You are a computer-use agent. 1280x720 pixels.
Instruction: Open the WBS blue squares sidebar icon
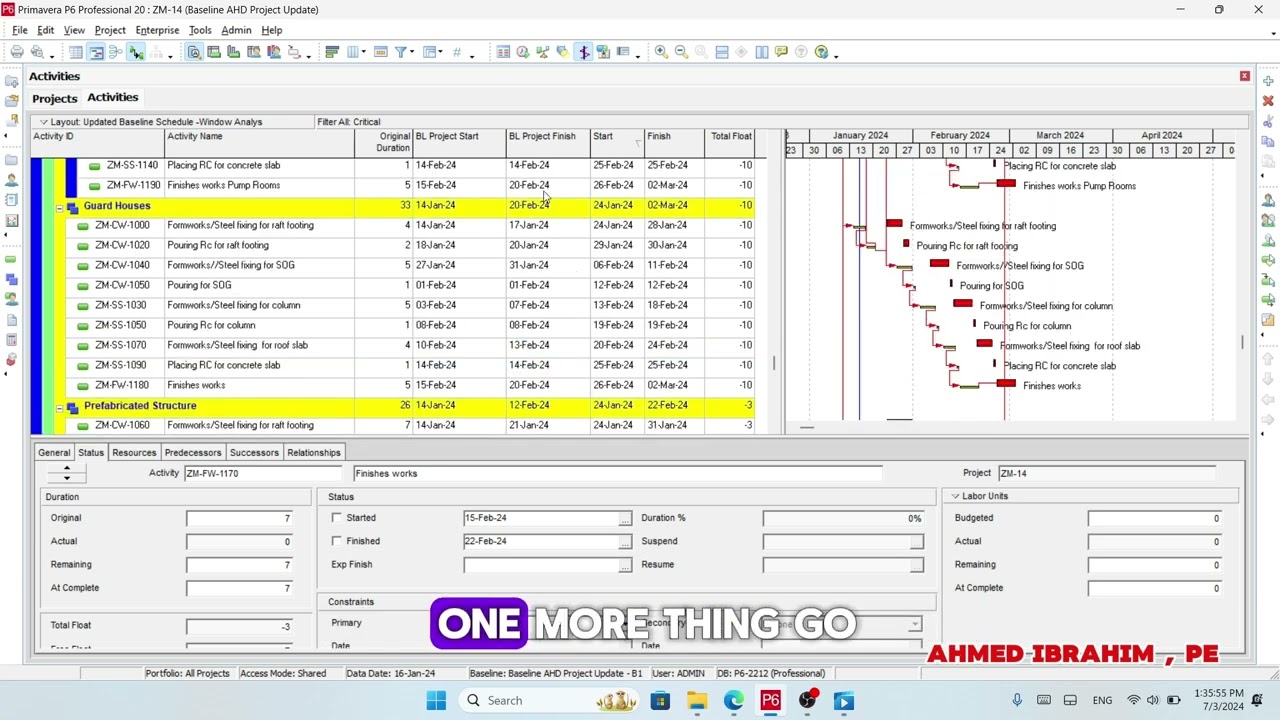tap(11, 280)
